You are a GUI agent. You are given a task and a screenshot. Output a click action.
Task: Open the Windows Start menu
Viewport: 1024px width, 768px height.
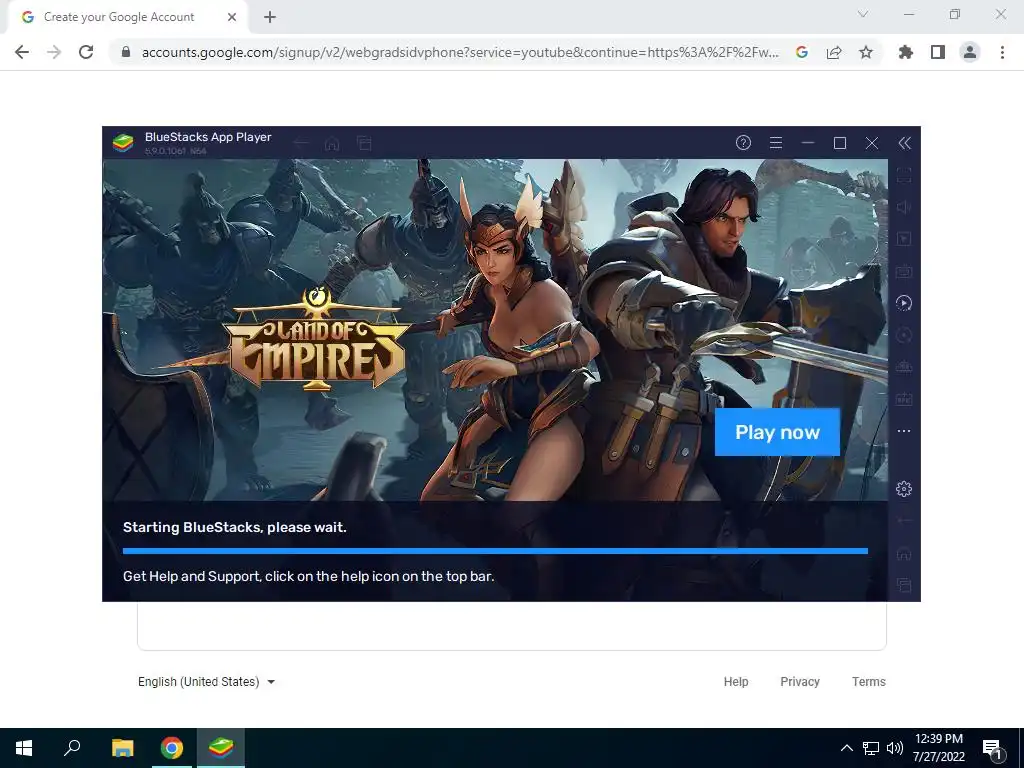point(24,748)
